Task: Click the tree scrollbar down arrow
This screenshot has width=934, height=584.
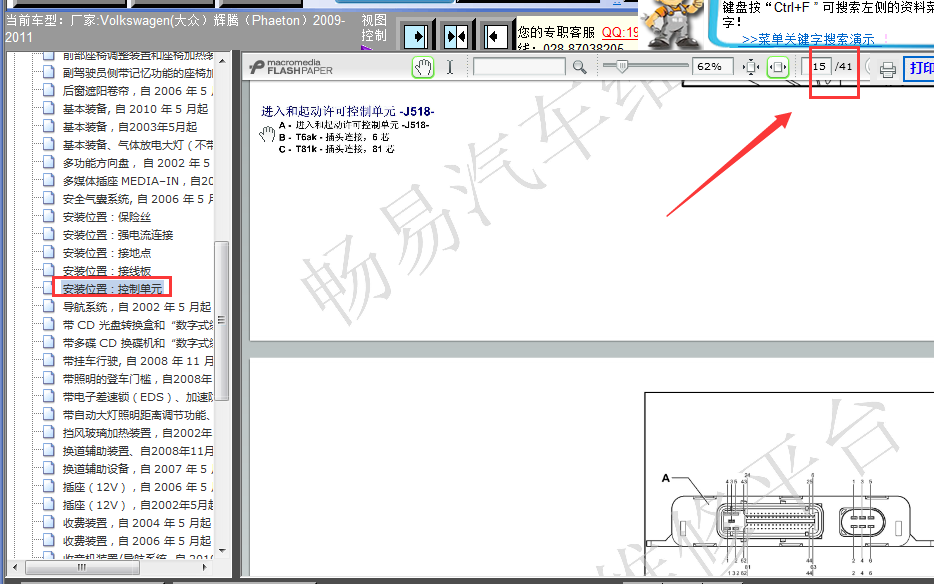Action: pyautogui.click(x=222, y=551)
